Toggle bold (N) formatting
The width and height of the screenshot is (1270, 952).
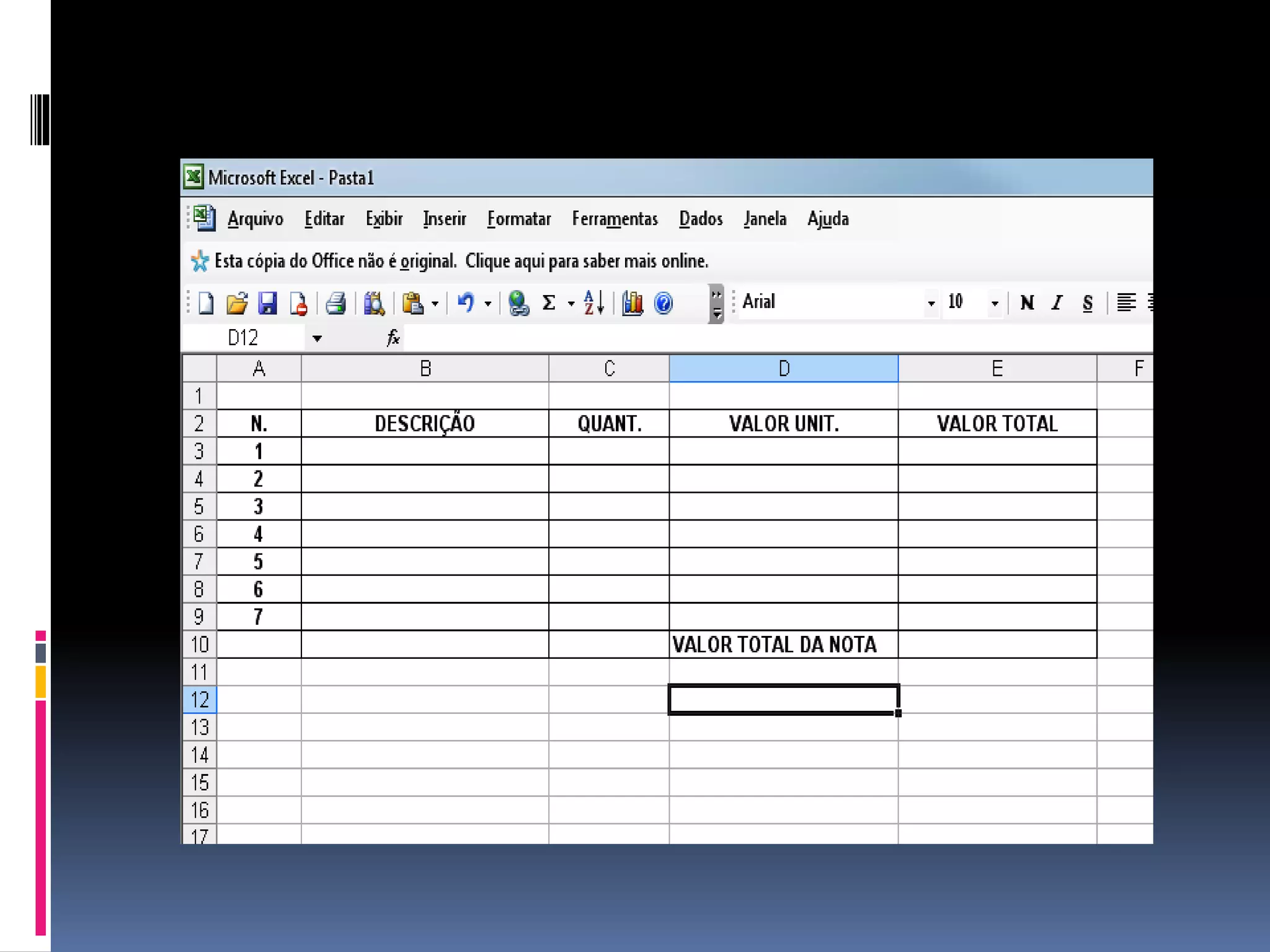click(x=1027, y=302)
